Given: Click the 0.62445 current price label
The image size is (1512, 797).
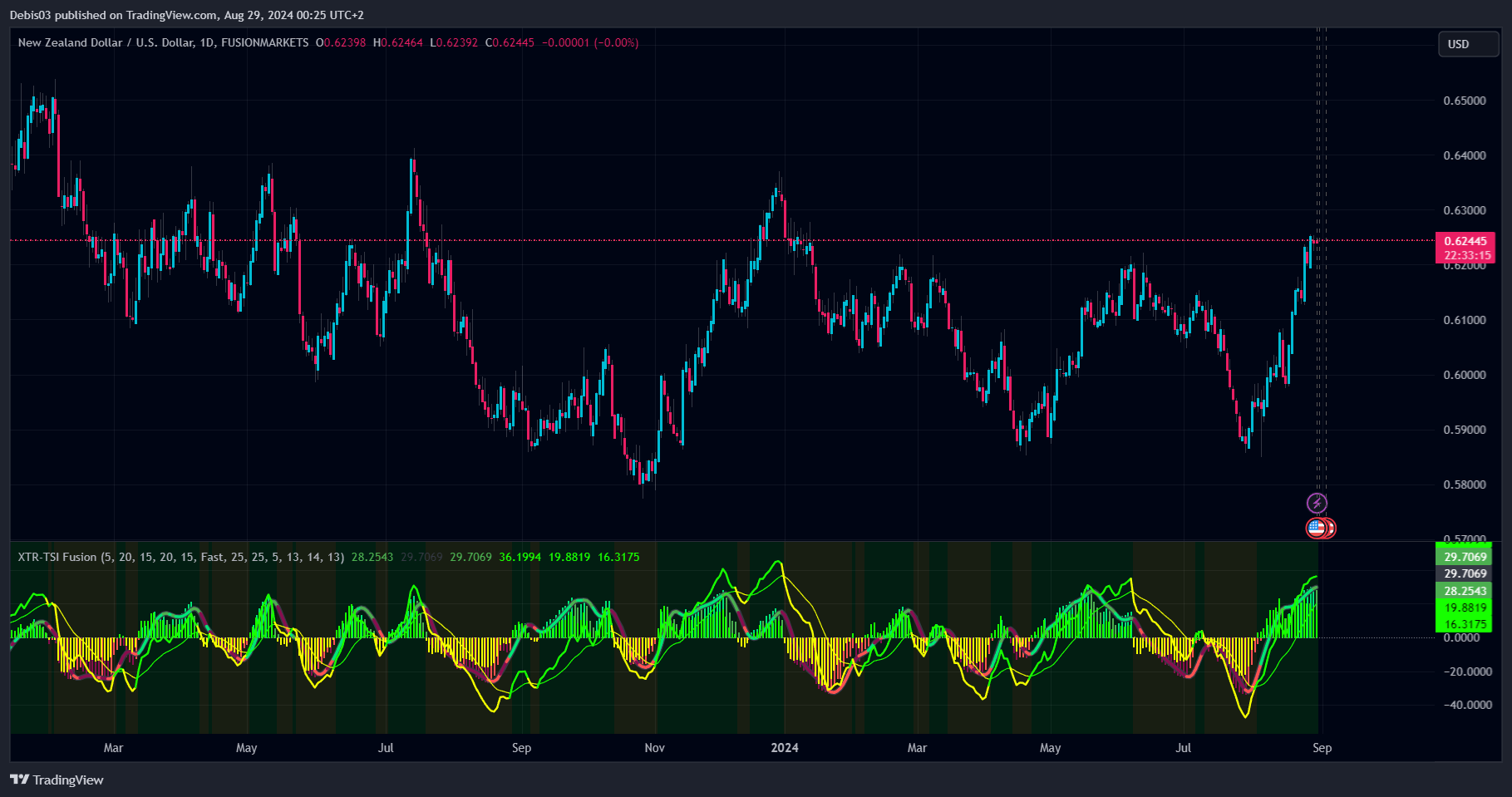Looking at the screenshot, I should click(x=1465, y=241).
